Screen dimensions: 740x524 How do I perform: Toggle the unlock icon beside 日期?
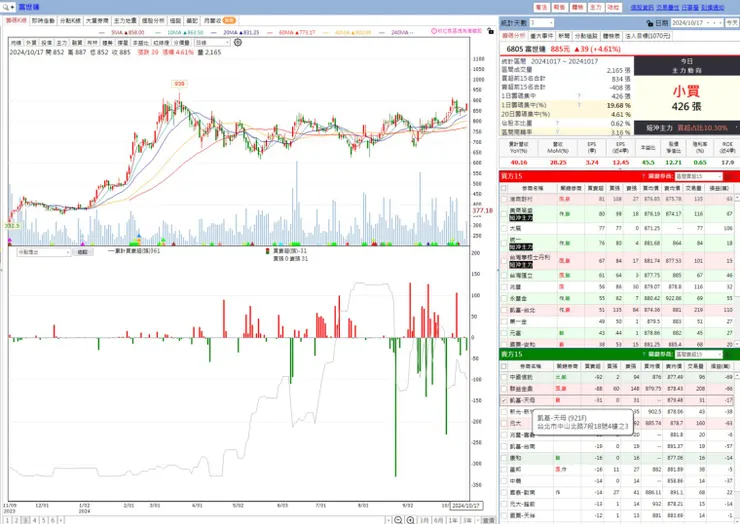click(650, 23)
